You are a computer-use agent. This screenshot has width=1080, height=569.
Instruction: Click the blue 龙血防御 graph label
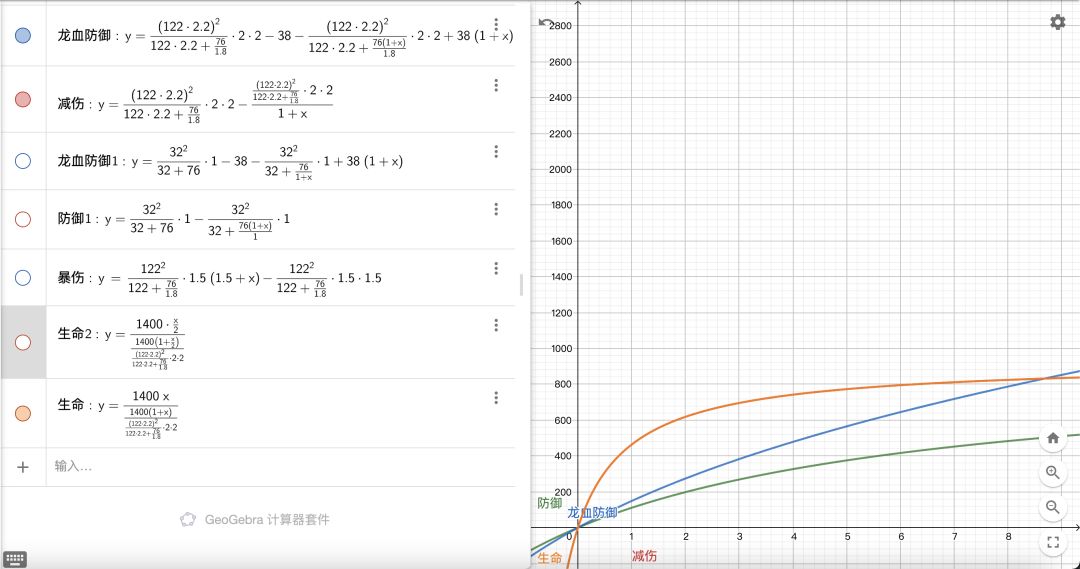coord(592,513)
